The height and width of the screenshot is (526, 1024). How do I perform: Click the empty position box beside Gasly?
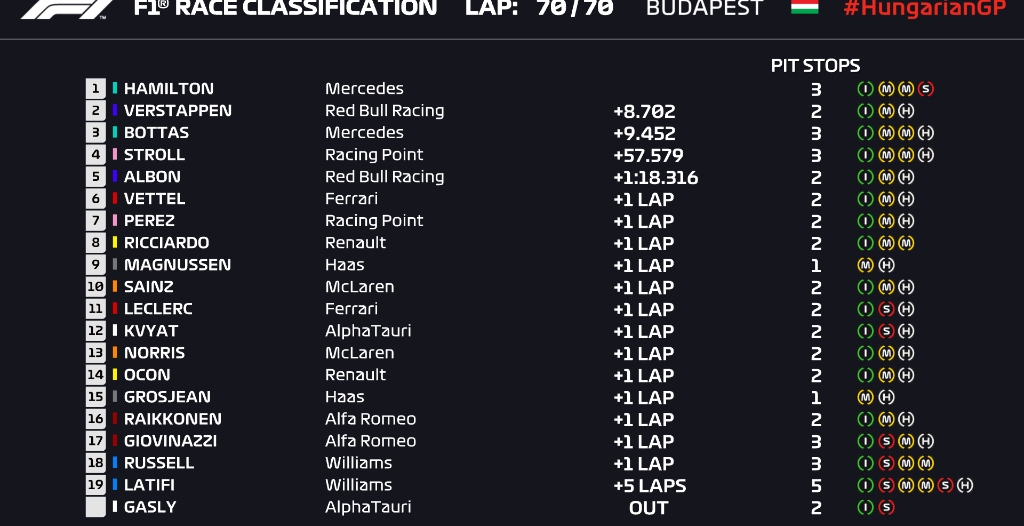point(96,507)
